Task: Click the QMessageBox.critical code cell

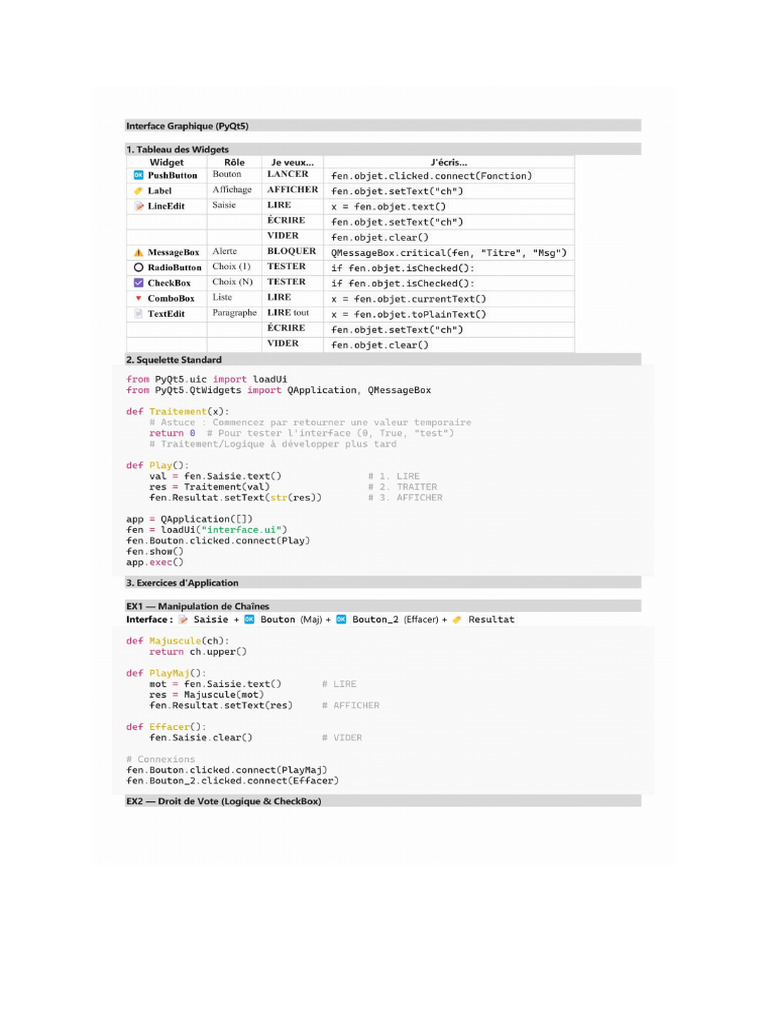Action: coord(449,253)
